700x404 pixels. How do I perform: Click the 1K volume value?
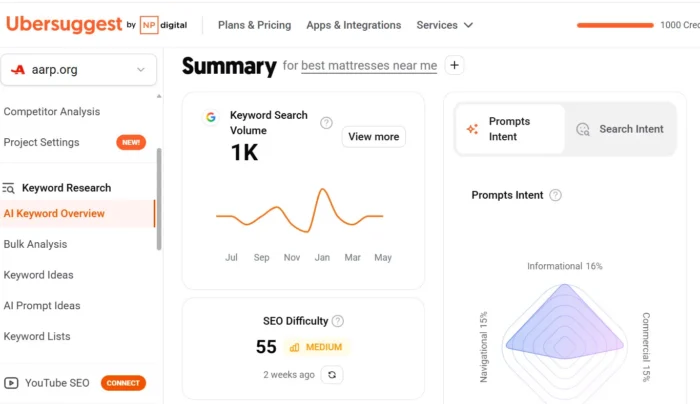pyautogui.click(x=244, y=153)
